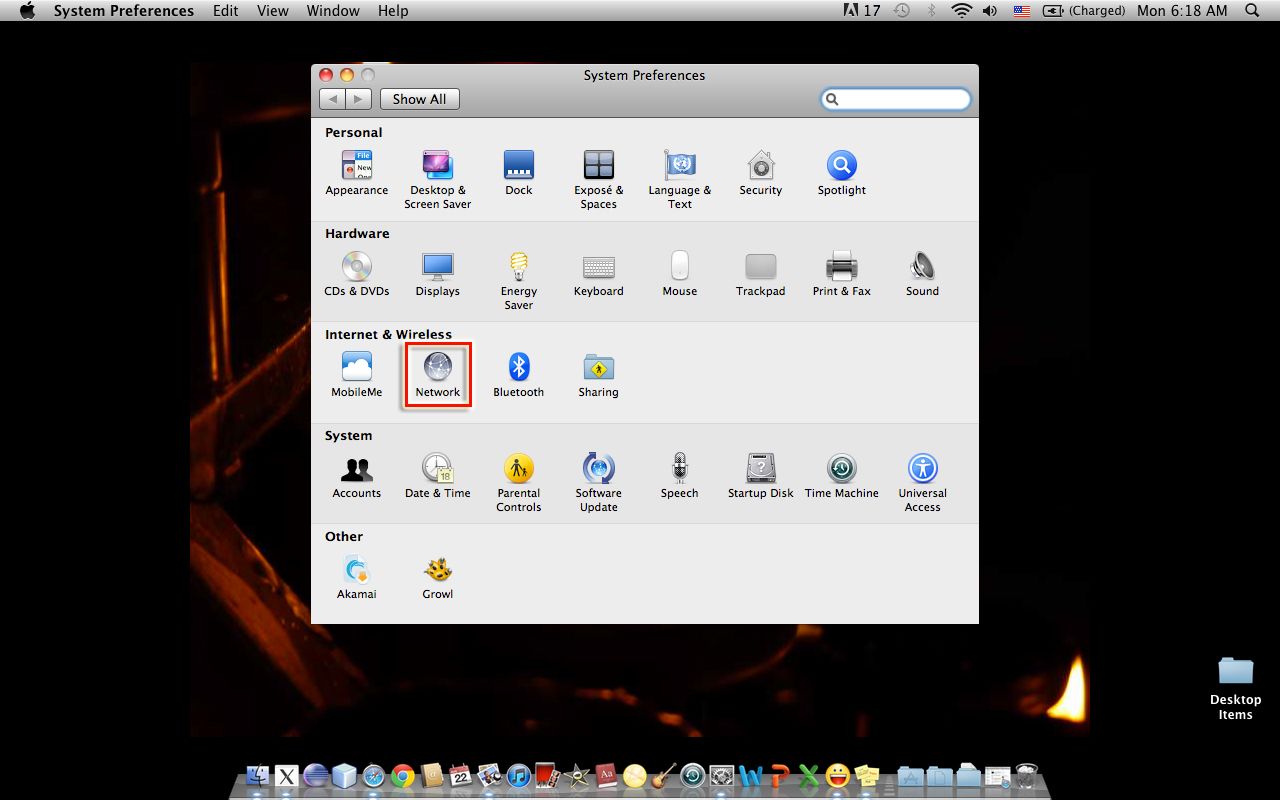
Task: Open the Parental Controls pane
Action: pos(518,467)
